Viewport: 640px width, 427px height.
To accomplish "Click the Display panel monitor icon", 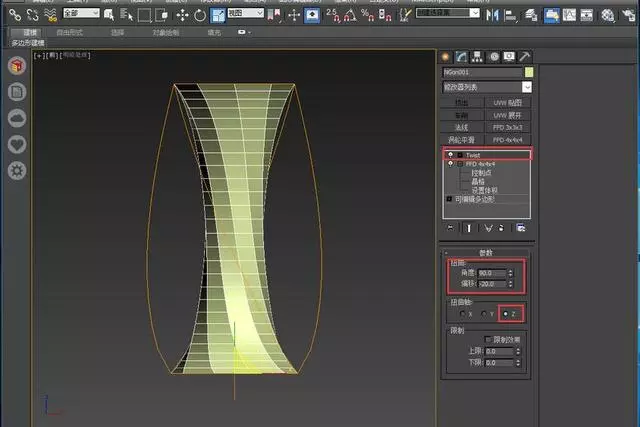I will click(x=509, y=56).
